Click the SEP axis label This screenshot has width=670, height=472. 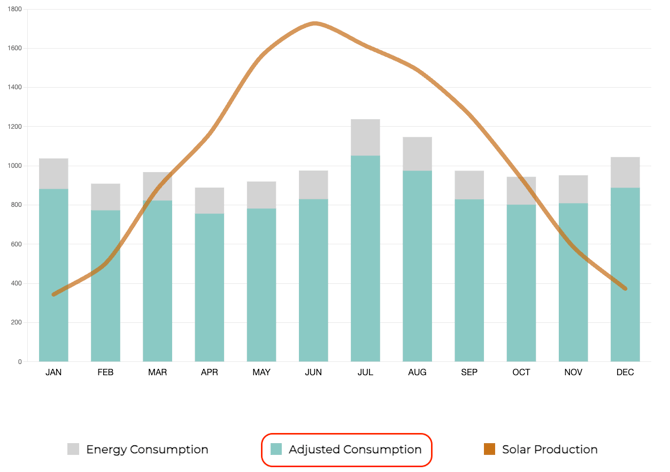(469, 373)
